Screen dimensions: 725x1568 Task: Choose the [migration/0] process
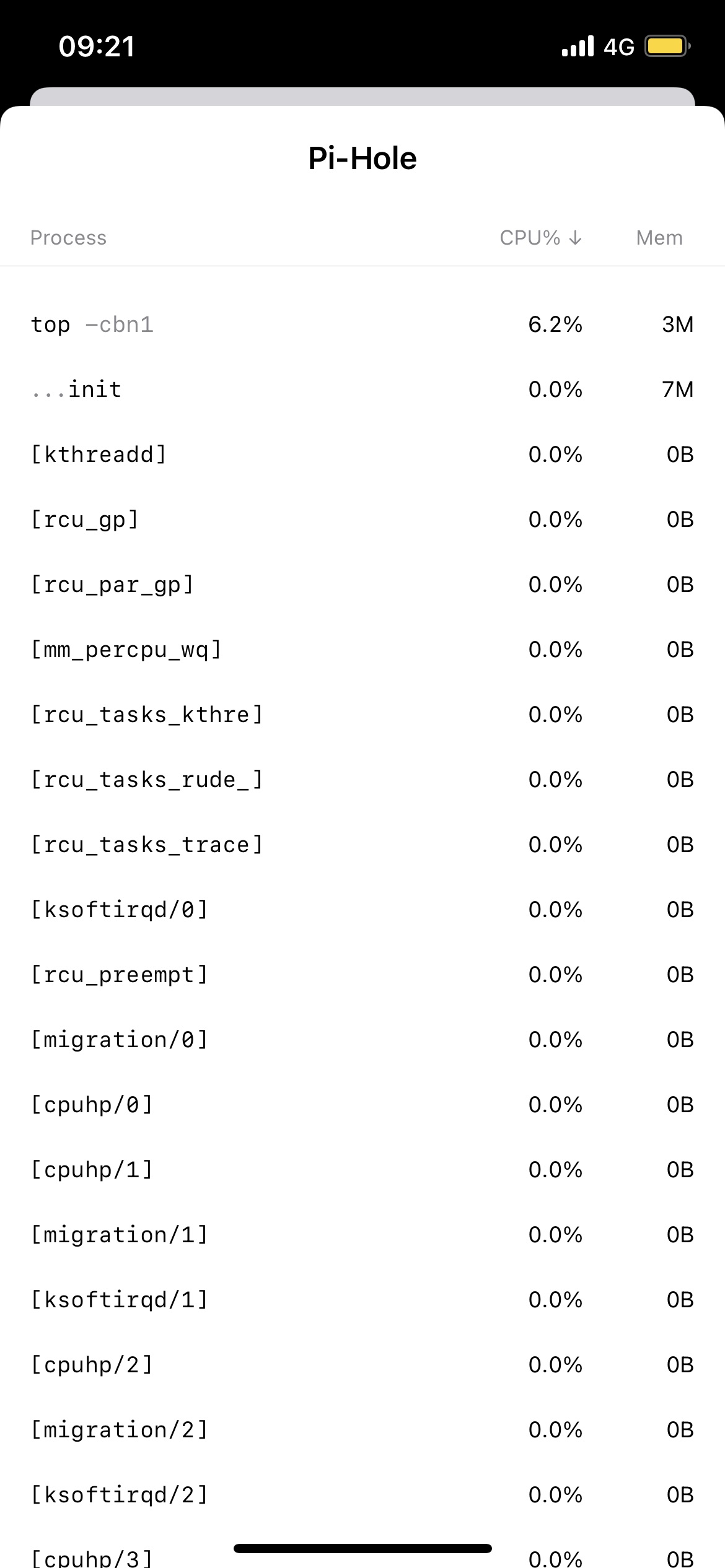pos(362,1040)
